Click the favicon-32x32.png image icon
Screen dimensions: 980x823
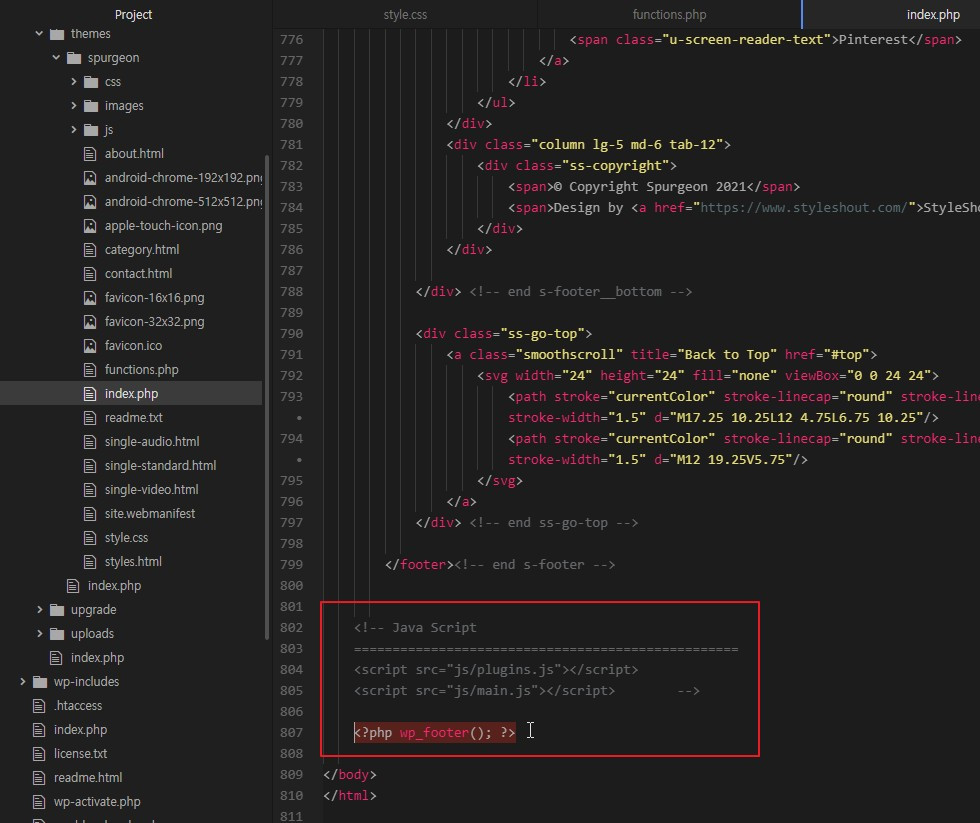click(x=90, y=322)
